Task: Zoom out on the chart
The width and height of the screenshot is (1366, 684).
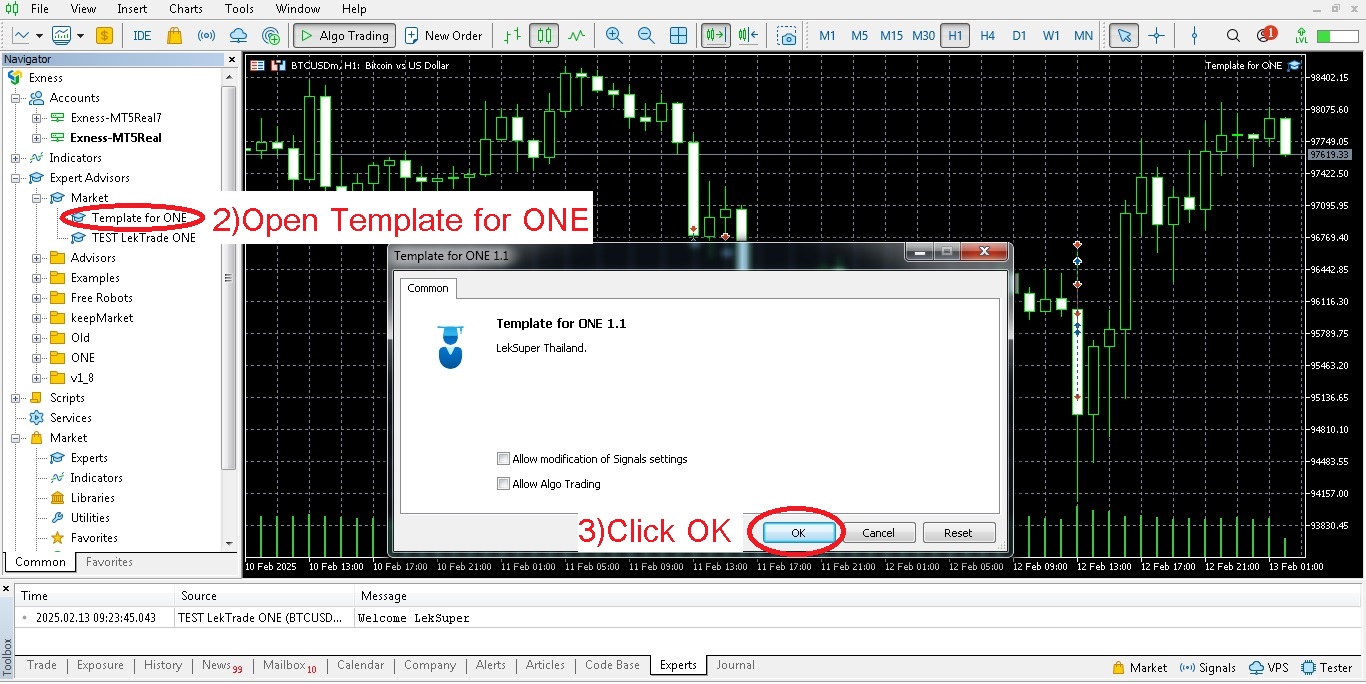Action: [x=646, y=36]
